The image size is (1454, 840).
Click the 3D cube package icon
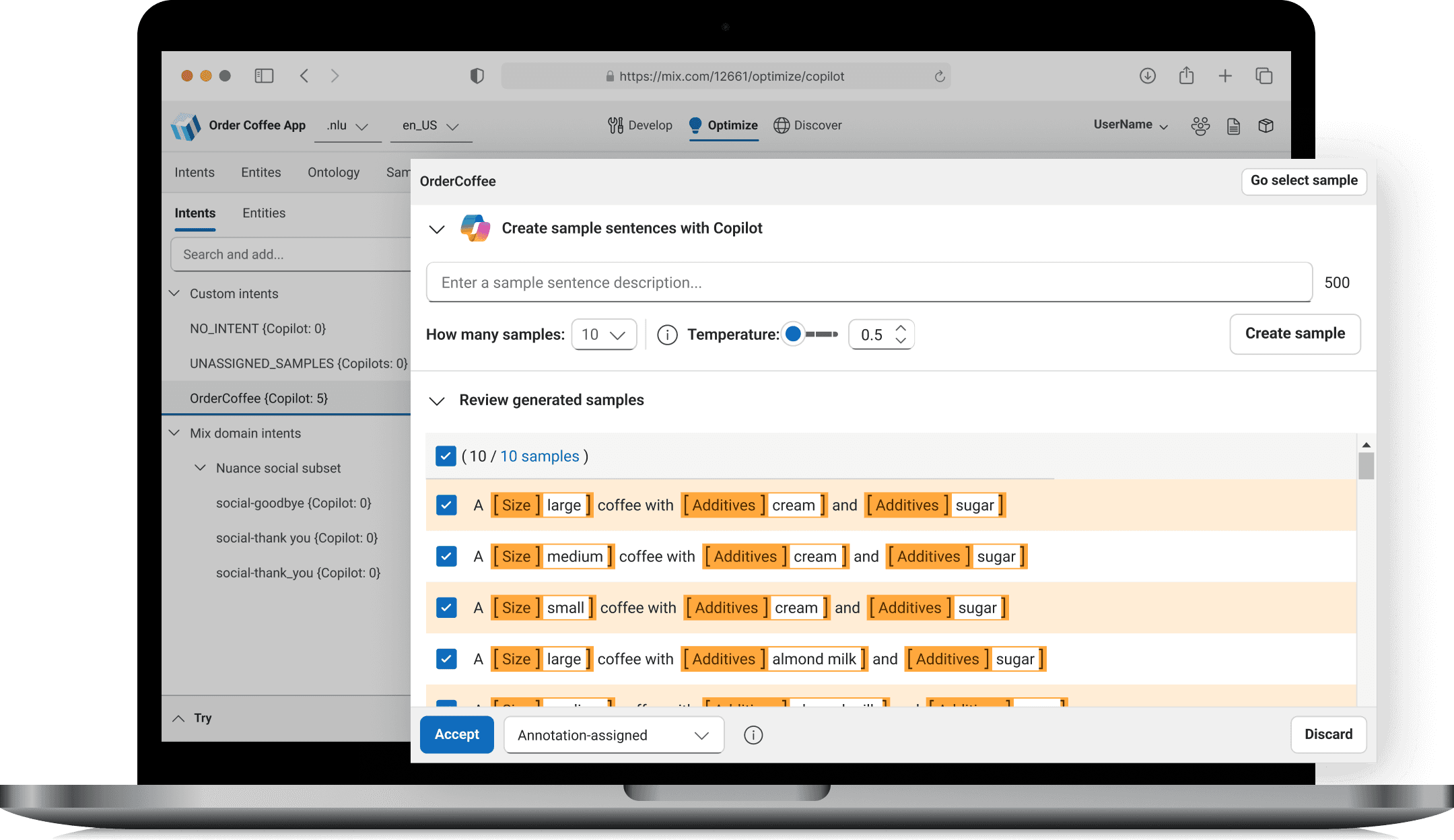click(1266, 126)
